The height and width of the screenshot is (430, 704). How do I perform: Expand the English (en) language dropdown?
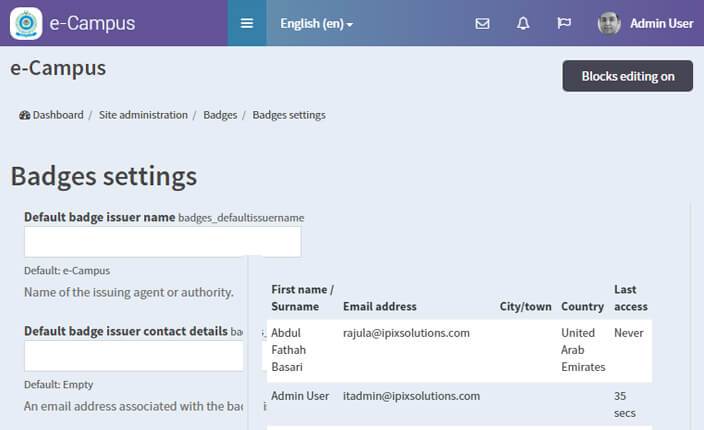pos(316,23)
